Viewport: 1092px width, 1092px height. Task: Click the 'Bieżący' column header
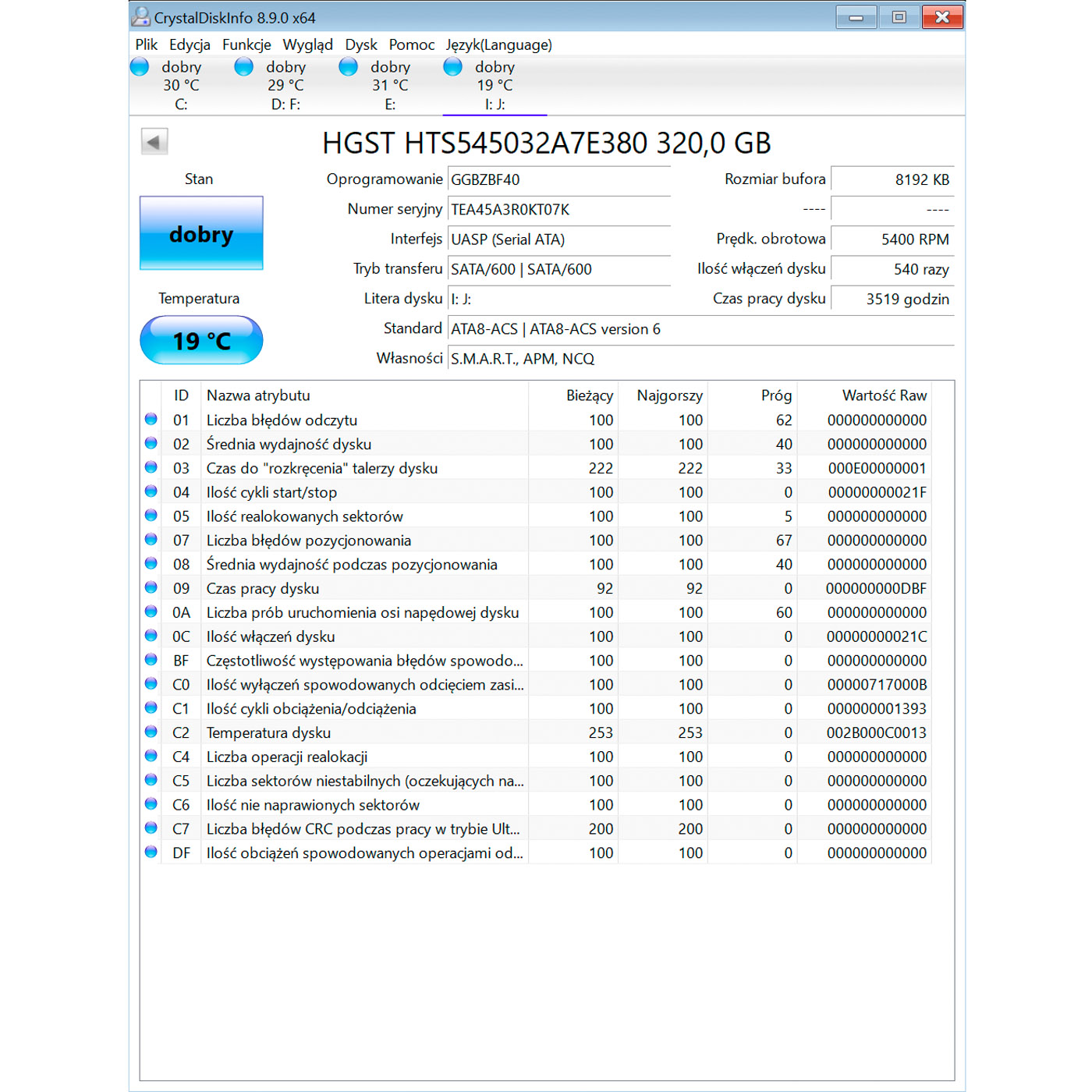click(573, 395)
